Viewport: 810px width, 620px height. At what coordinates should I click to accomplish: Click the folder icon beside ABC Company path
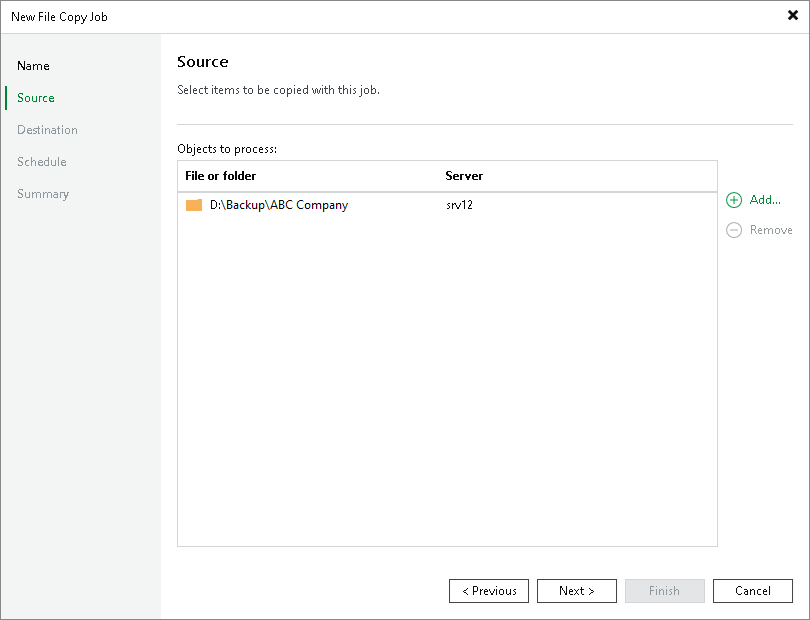194,205
